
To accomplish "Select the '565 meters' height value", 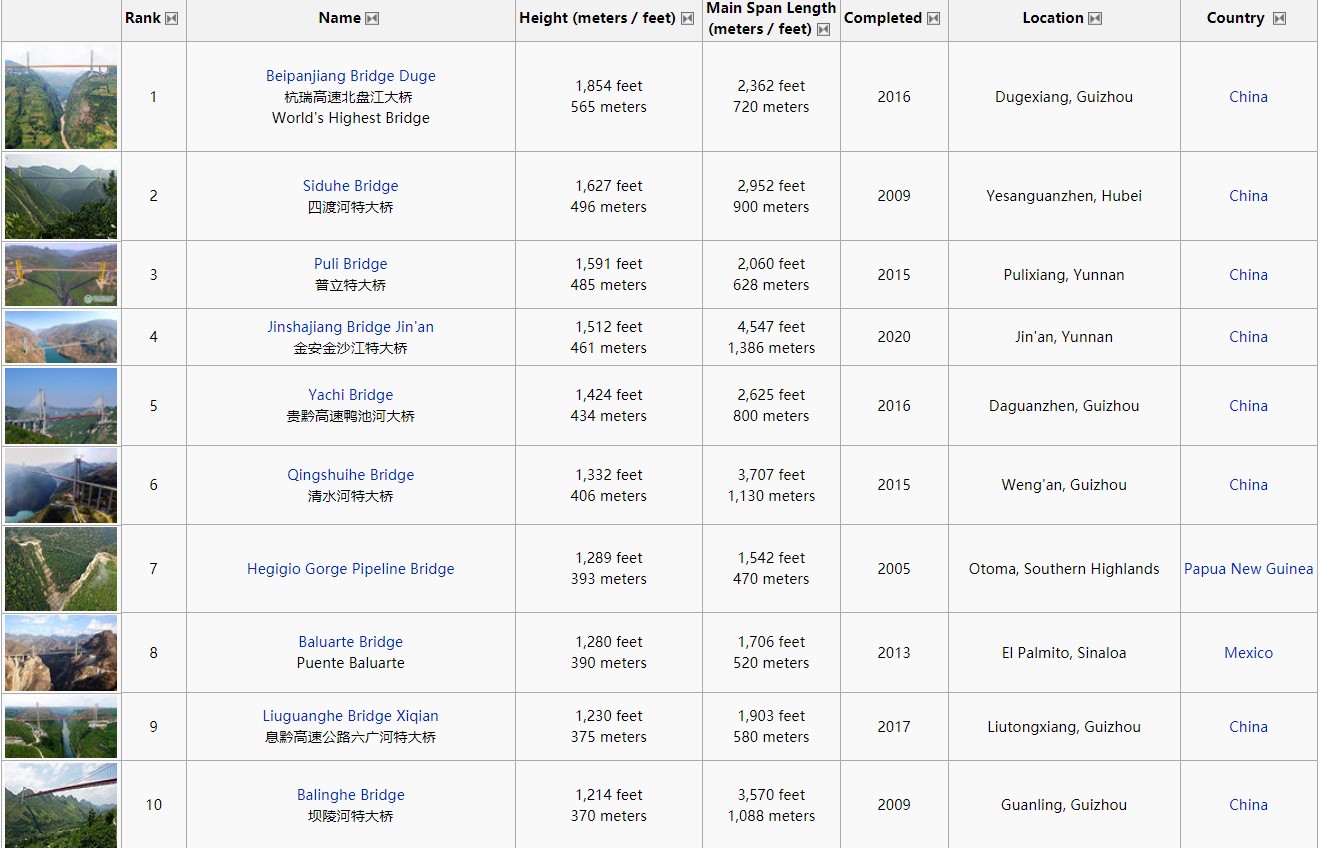I will (x=609, y=107).
